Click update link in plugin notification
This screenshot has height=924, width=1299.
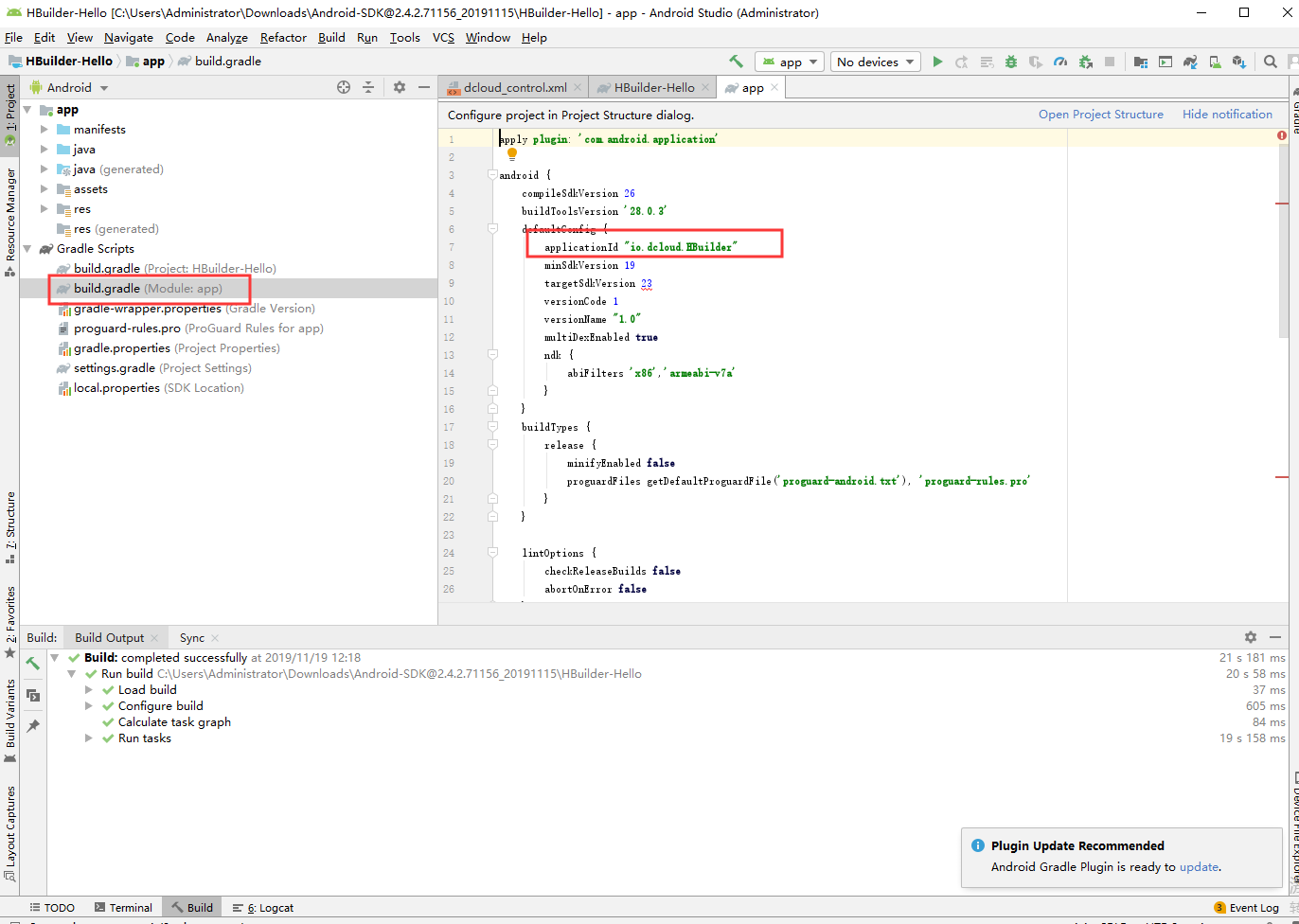1199,866
